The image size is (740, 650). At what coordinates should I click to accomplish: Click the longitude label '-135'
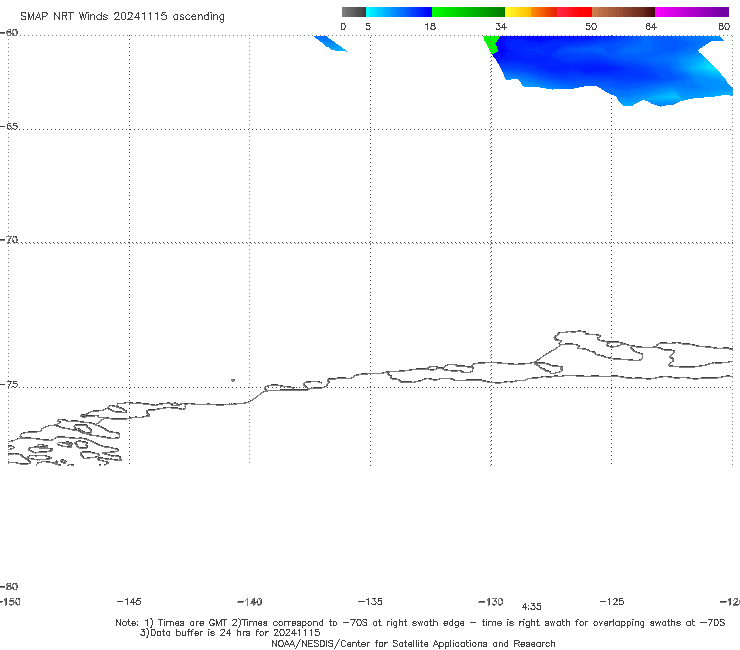(x=370, y=601)
